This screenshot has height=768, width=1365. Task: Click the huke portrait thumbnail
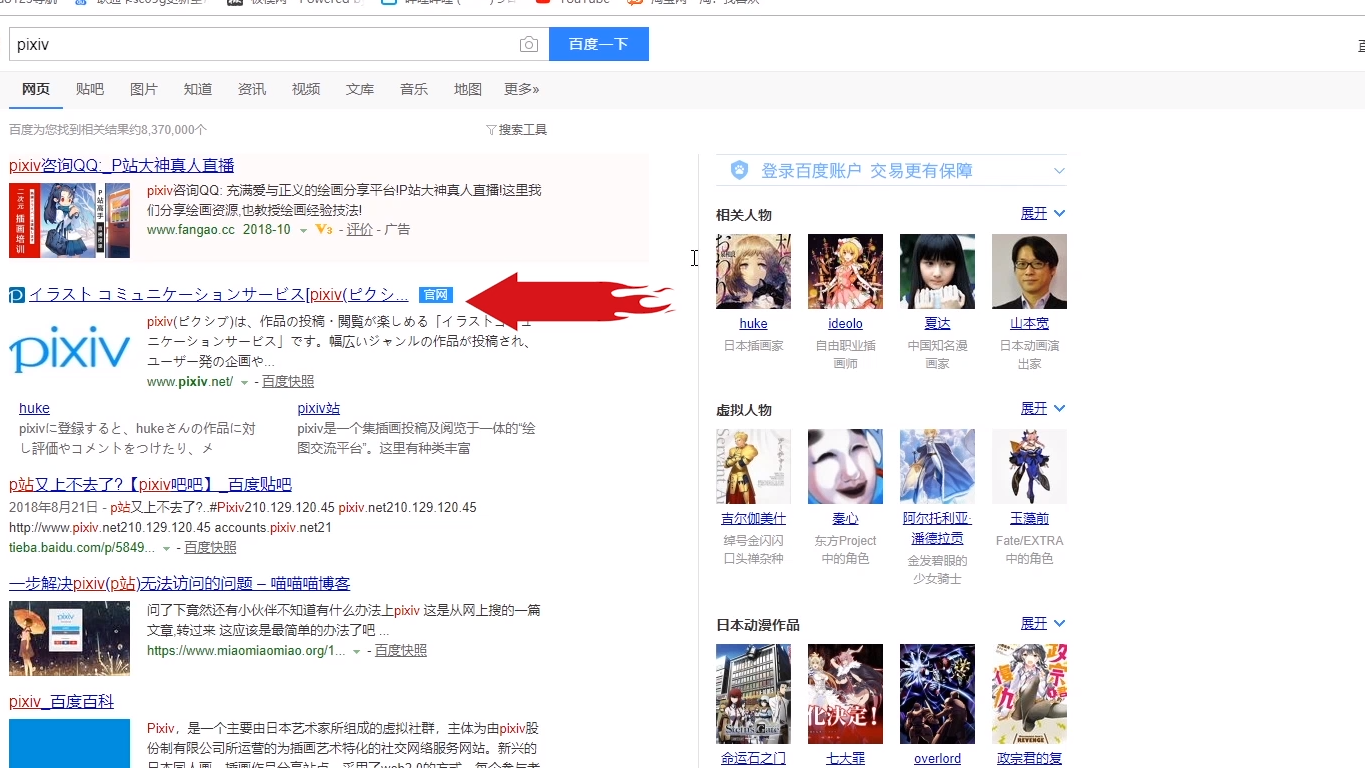click(753, 271)
